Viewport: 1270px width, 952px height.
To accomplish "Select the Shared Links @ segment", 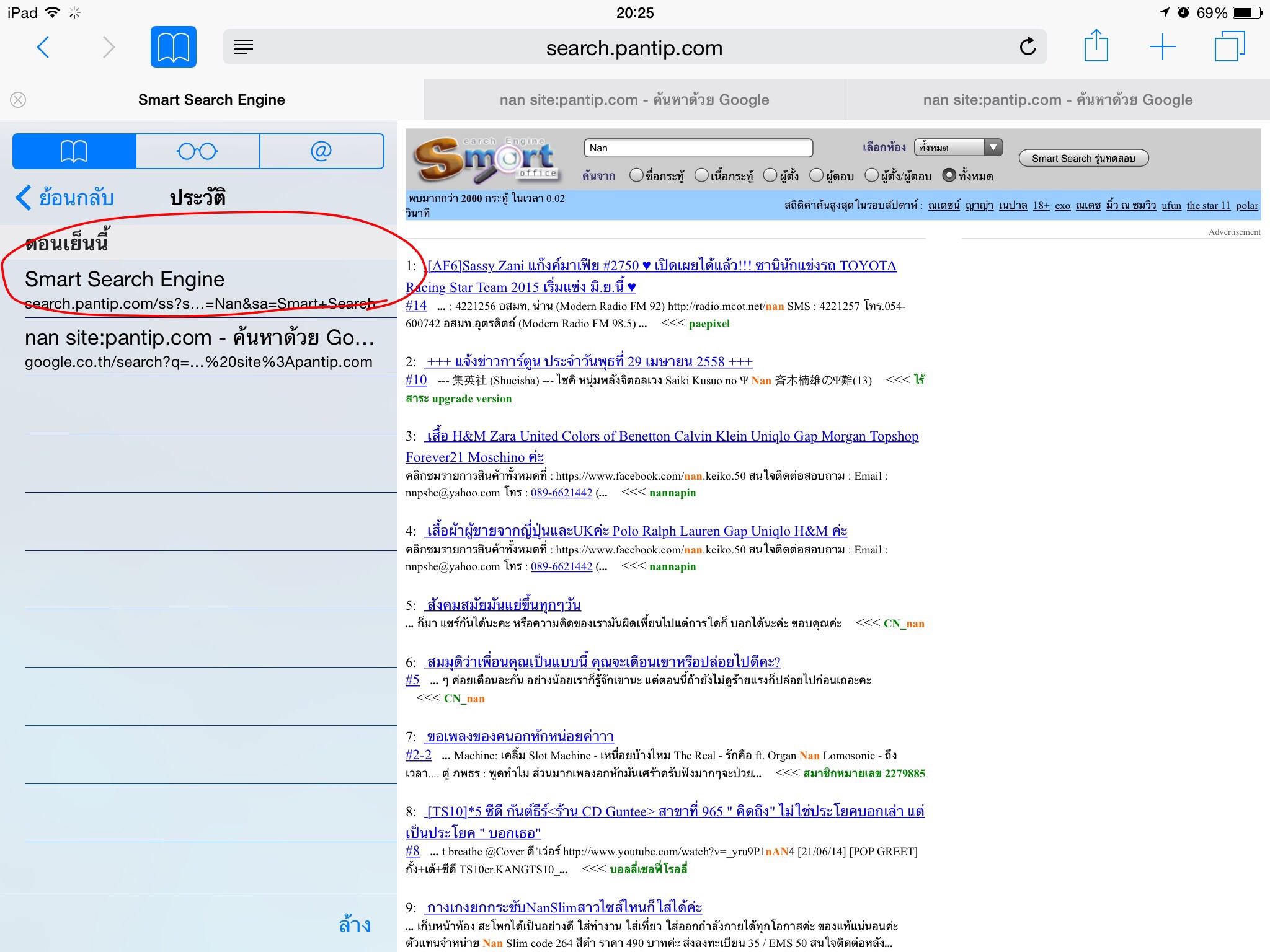I will pyautogui.click(x=321, y=151).
